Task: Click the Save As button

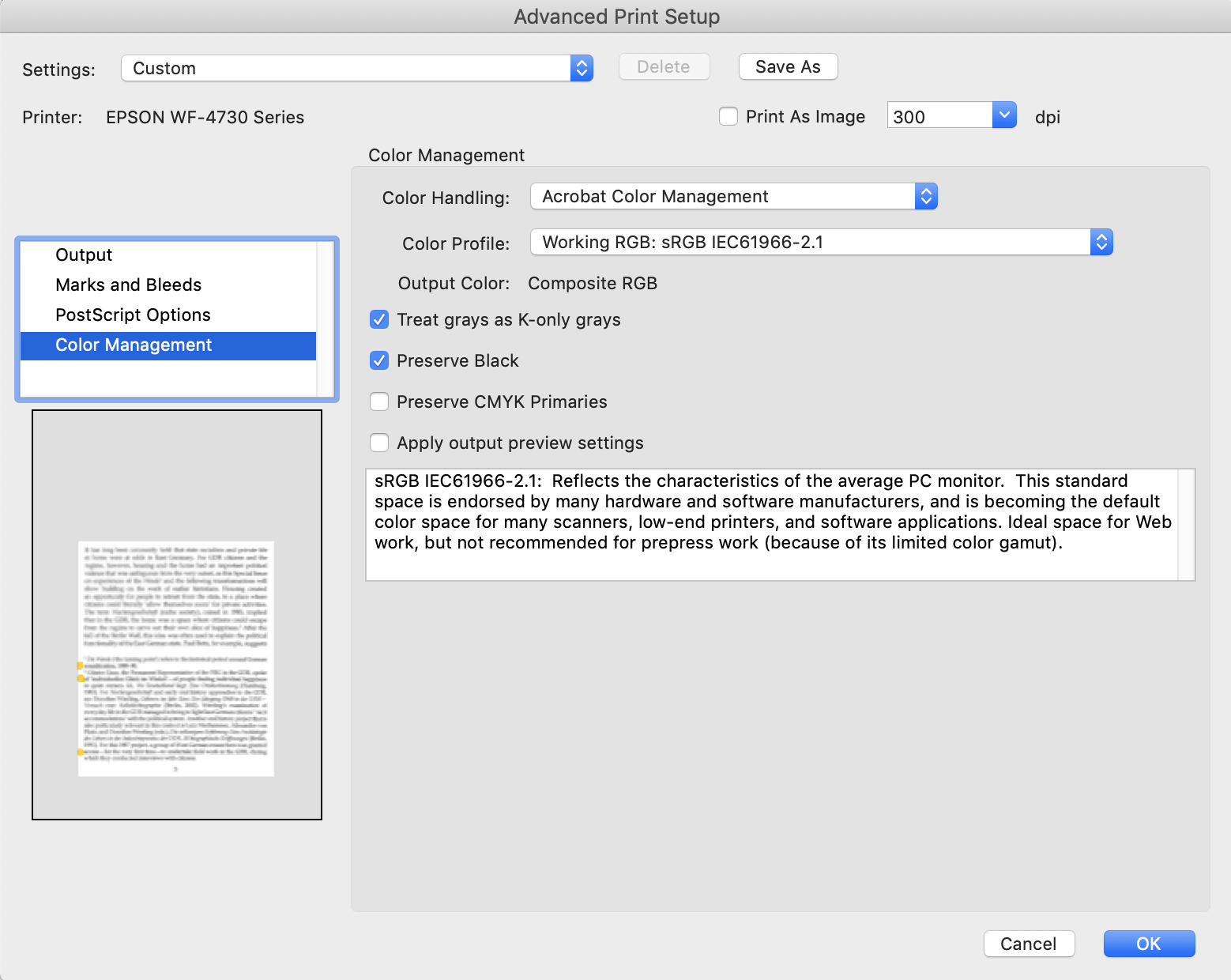Action: coord(787,66)
